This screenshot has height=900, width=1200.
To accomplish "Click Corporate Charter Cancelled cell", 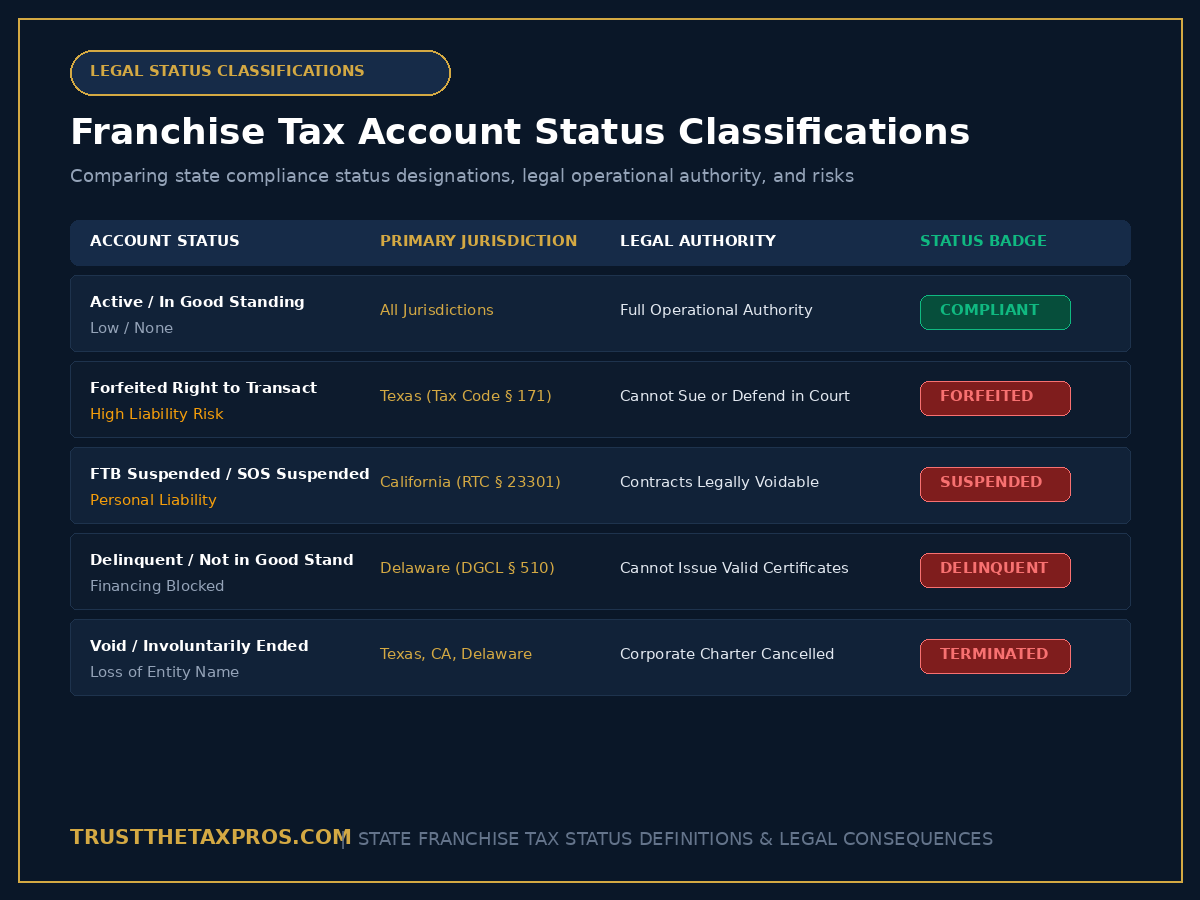I will [727, 654].
